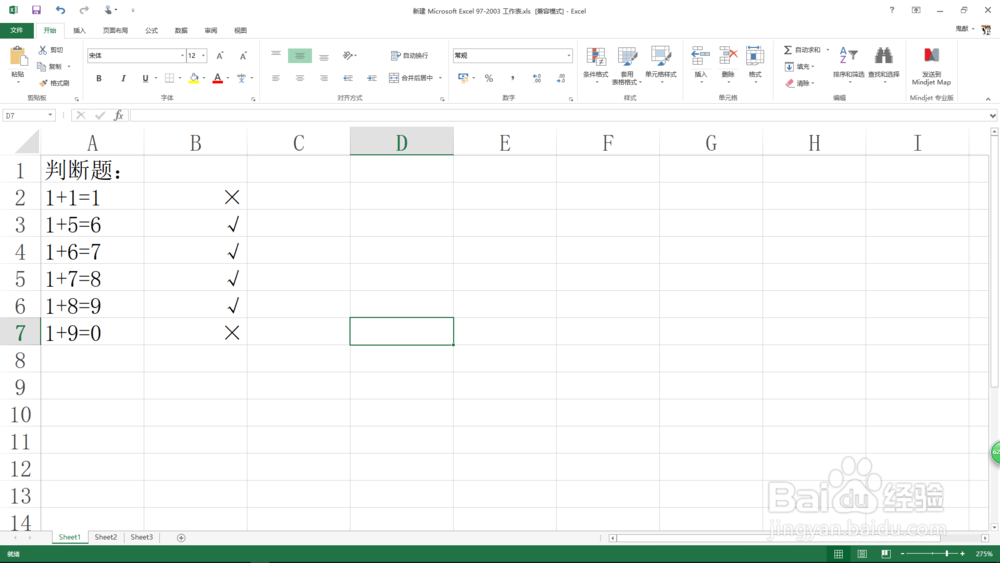Decrease decimal places

click(561, 78)
